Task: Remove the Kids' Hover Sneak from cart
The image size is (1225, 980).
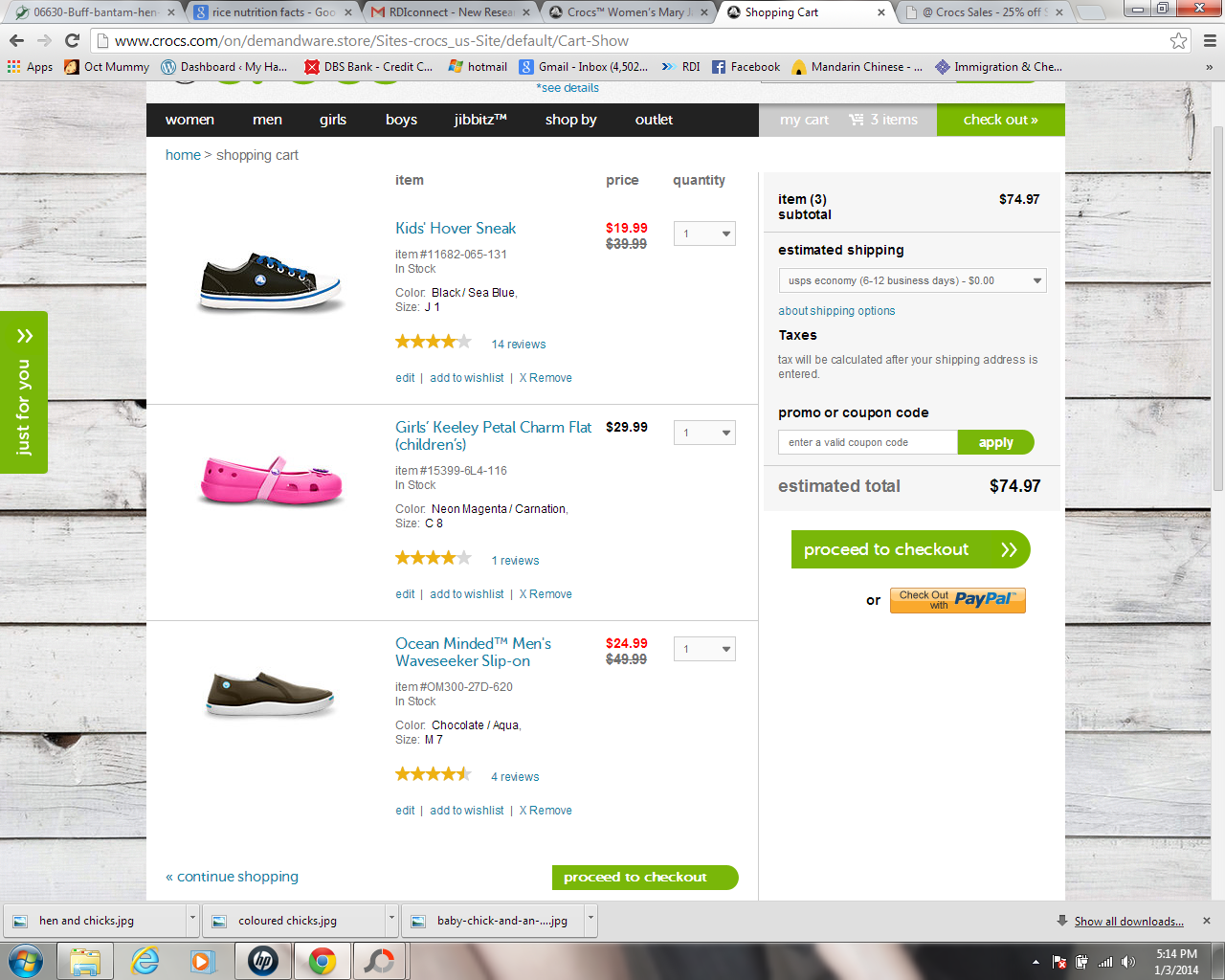Action: (546, 378)
